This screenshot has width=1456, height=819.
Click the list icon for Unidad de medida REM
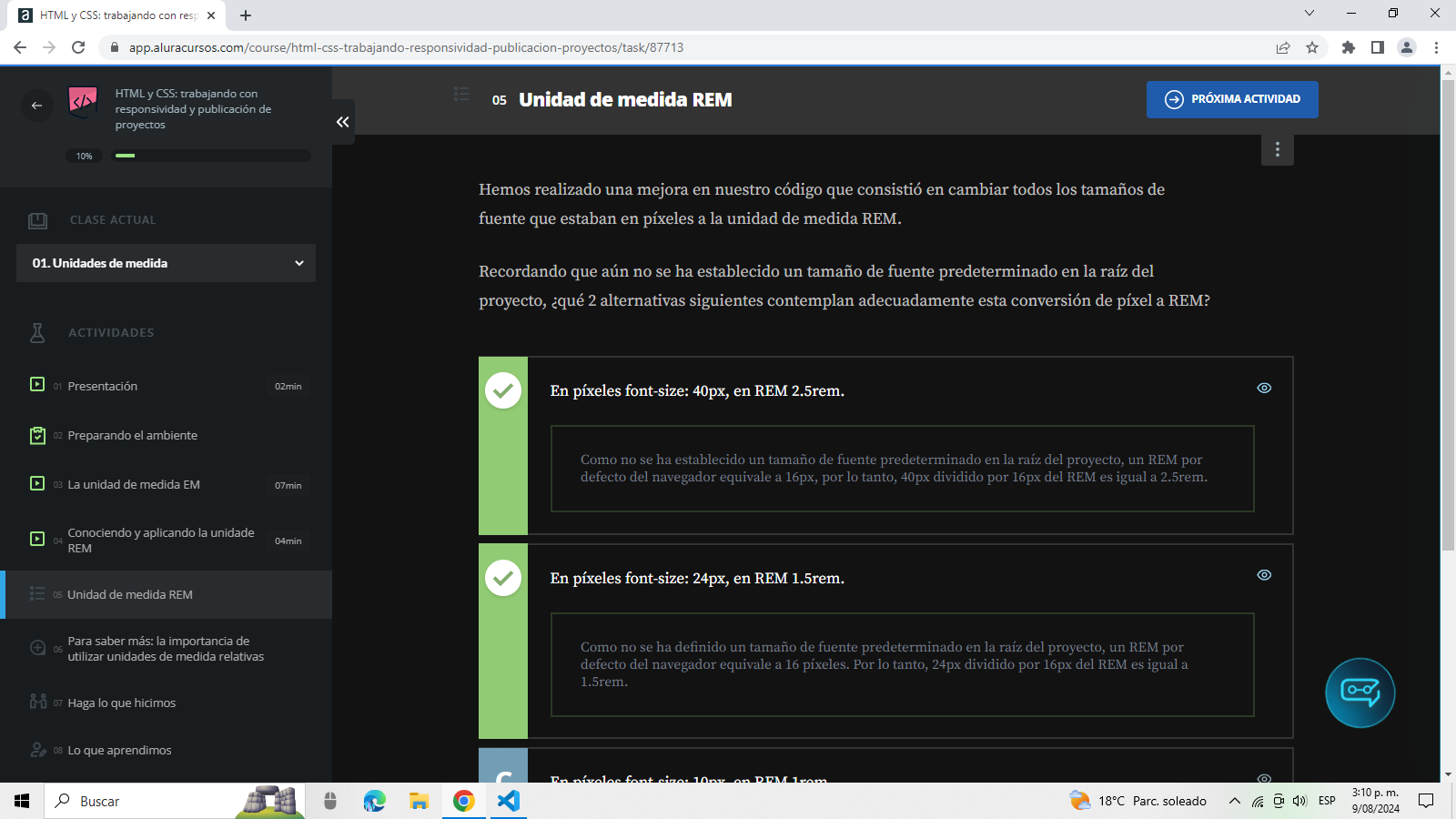37,593
